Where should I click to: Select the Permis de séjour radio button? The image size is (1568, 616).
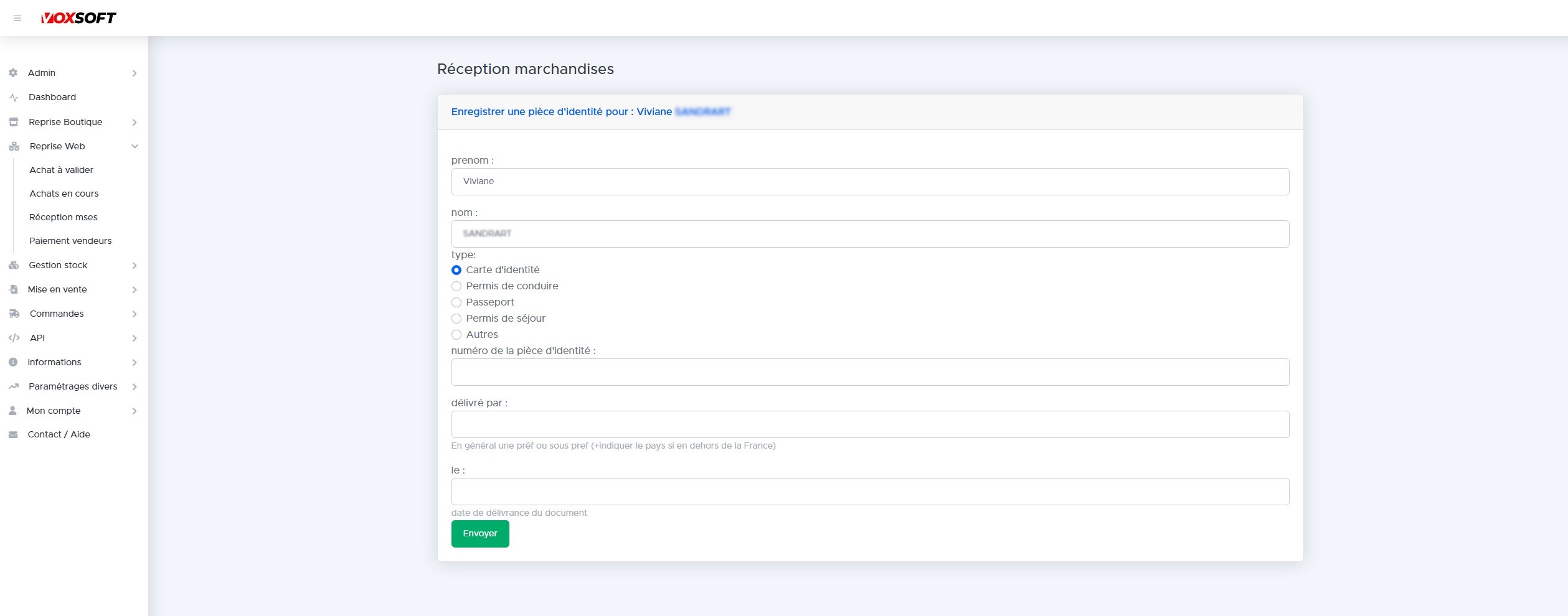[x=456, y=319]
